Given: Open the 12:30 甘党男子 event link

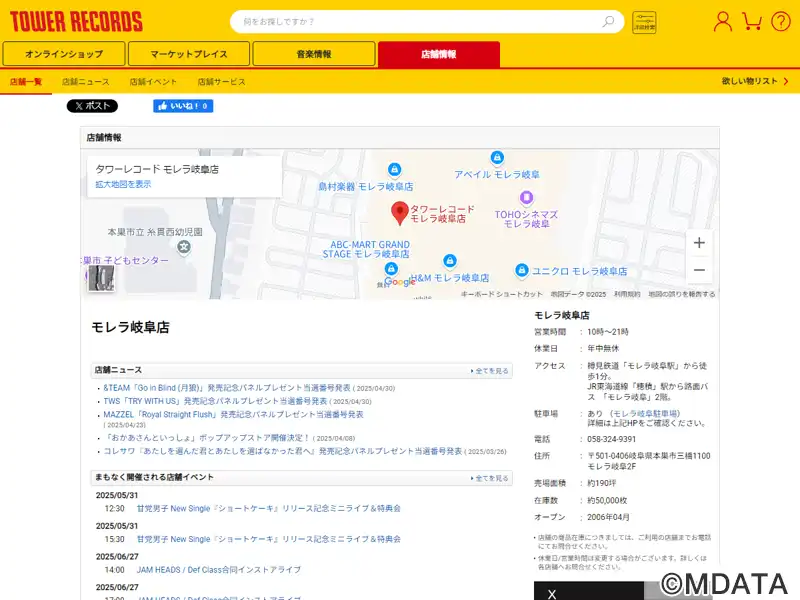Looking at the screenshot, I should [268, 508].
